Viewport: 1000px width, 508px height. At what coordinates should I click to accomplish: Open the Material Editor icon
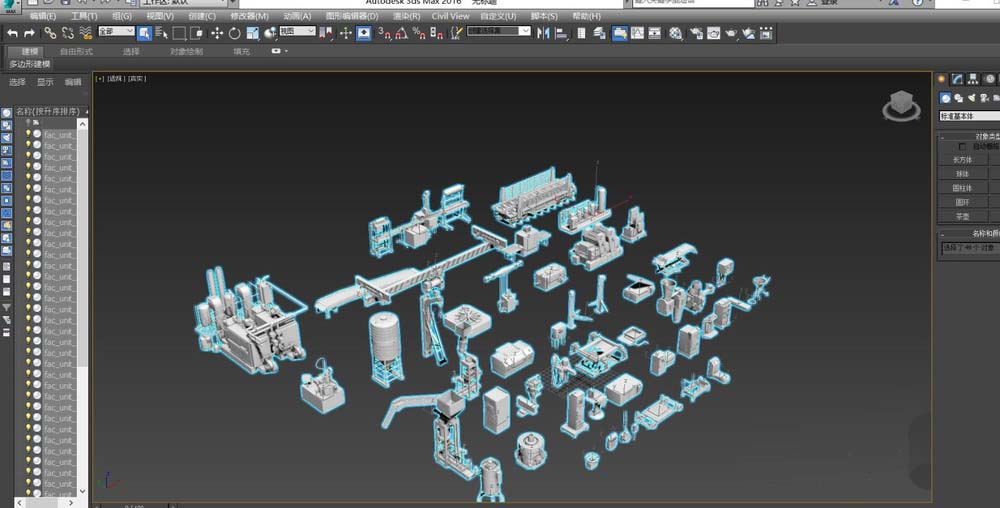tap(676, 33)
